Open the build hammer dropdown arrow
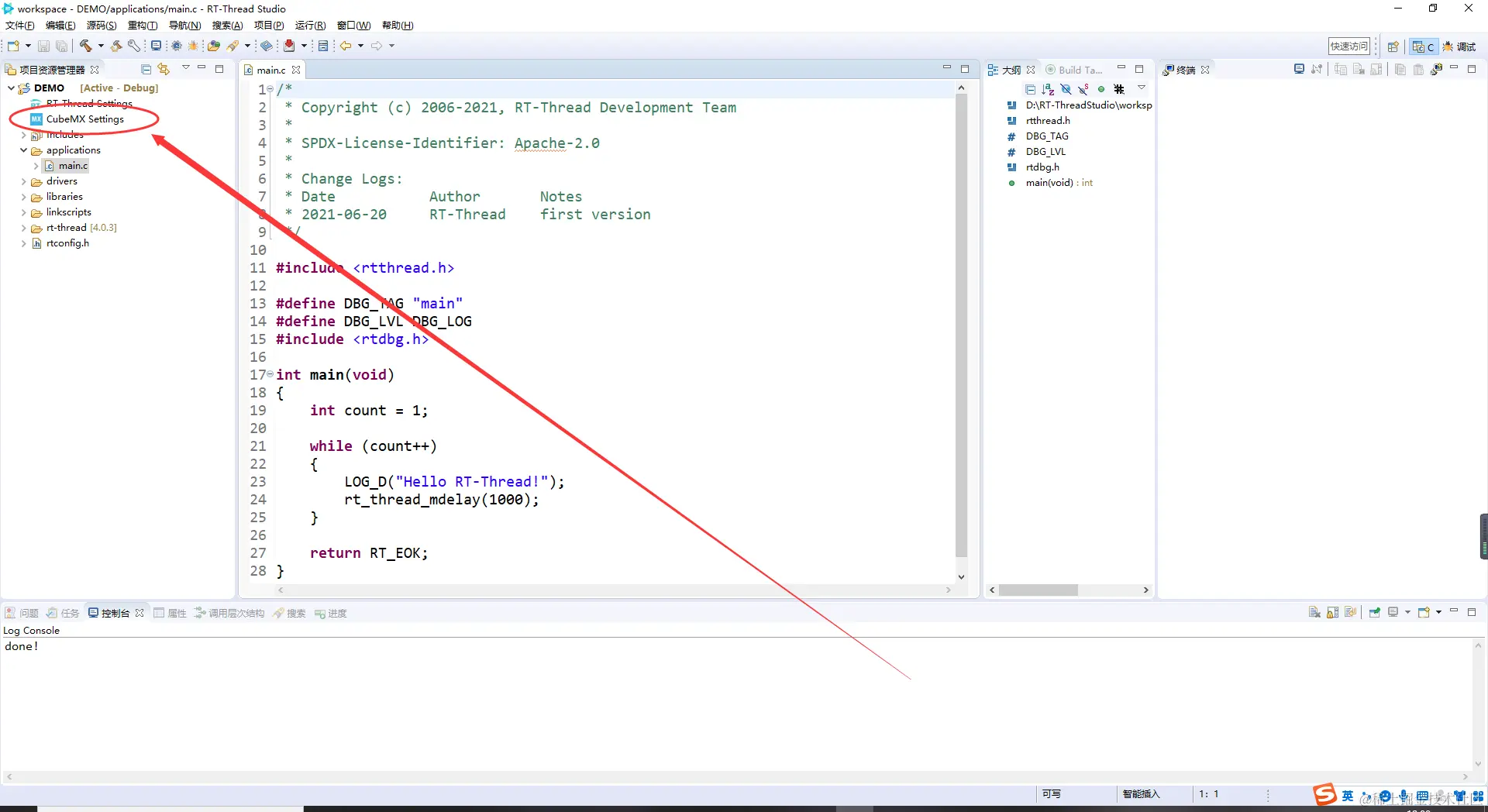Screen dimensions: 1488x812 [x=101, y=46]
